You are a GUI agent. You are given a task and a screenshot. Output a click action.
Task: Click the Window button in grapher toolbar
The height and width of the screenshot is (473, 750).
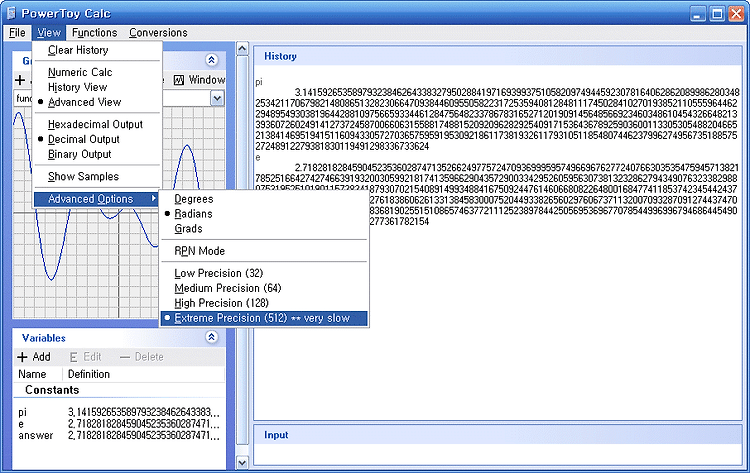point(199,80)
